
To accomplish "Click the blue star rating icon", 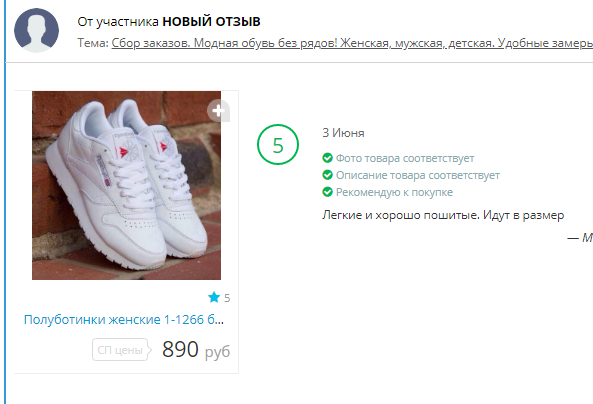I will click(x=214, y=297).
